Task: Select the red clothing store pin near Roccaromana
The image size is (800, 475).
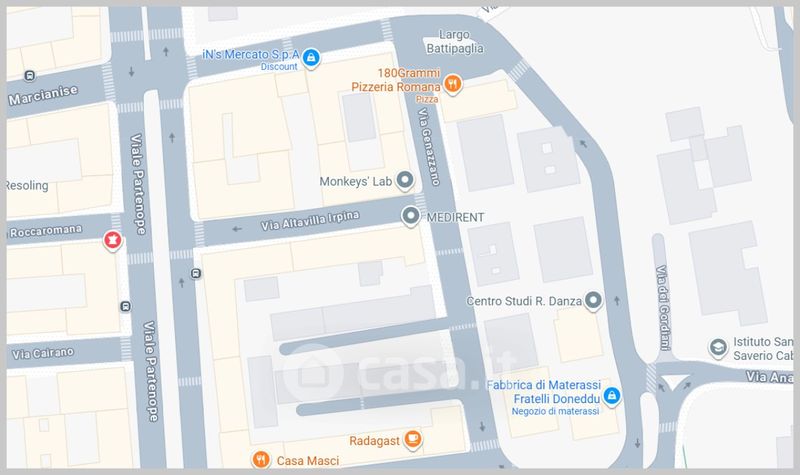Action: (113, 240)
